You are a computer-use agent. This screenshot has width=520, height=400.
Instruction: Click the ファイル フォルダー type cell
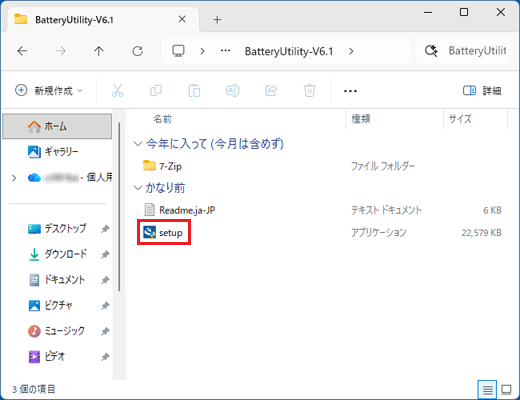tap(383, 166)
